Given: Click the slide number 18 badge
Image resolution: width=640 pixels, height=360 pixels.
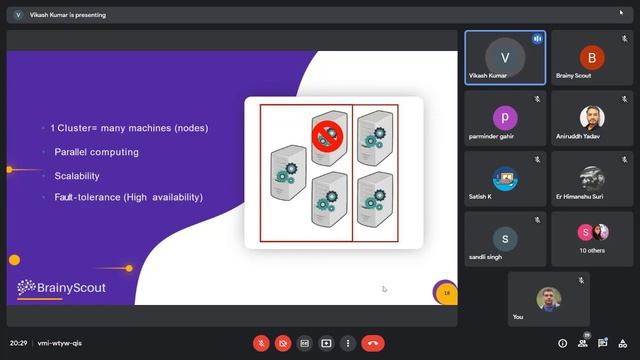Looking at the screenshot, I should coord(447,293).
